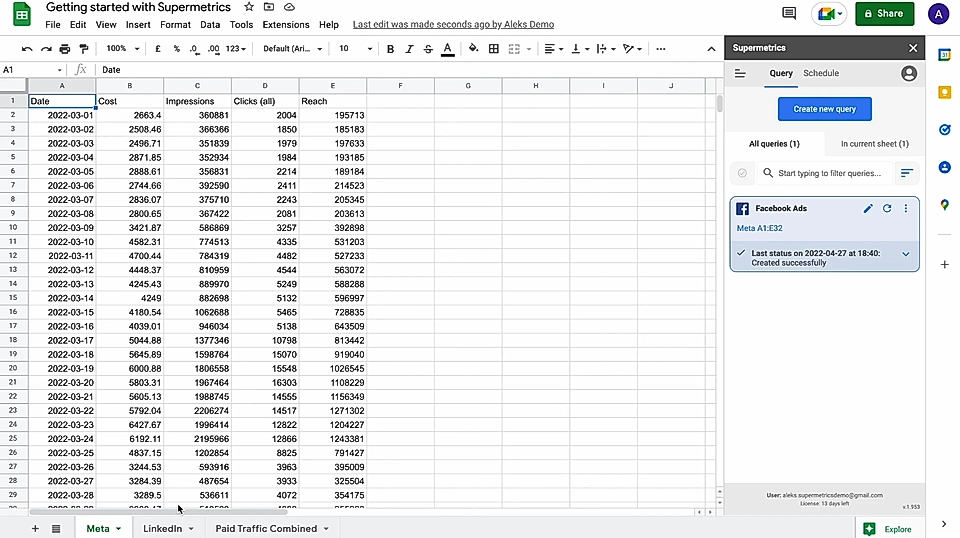Open the Help menu

[x=329, y=24]
